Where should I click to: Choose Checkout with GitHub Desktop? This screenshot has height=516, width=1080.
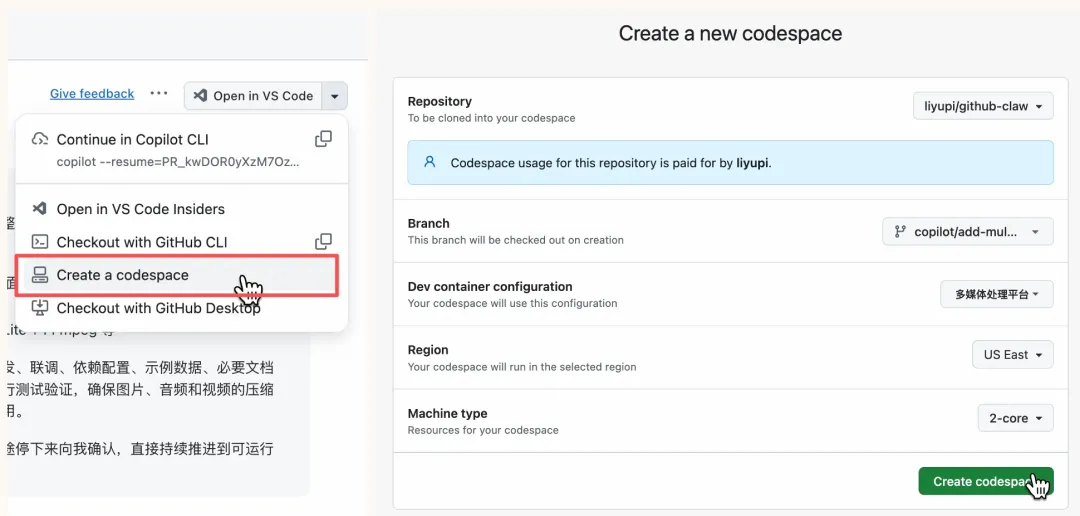[x=158, y=308]
